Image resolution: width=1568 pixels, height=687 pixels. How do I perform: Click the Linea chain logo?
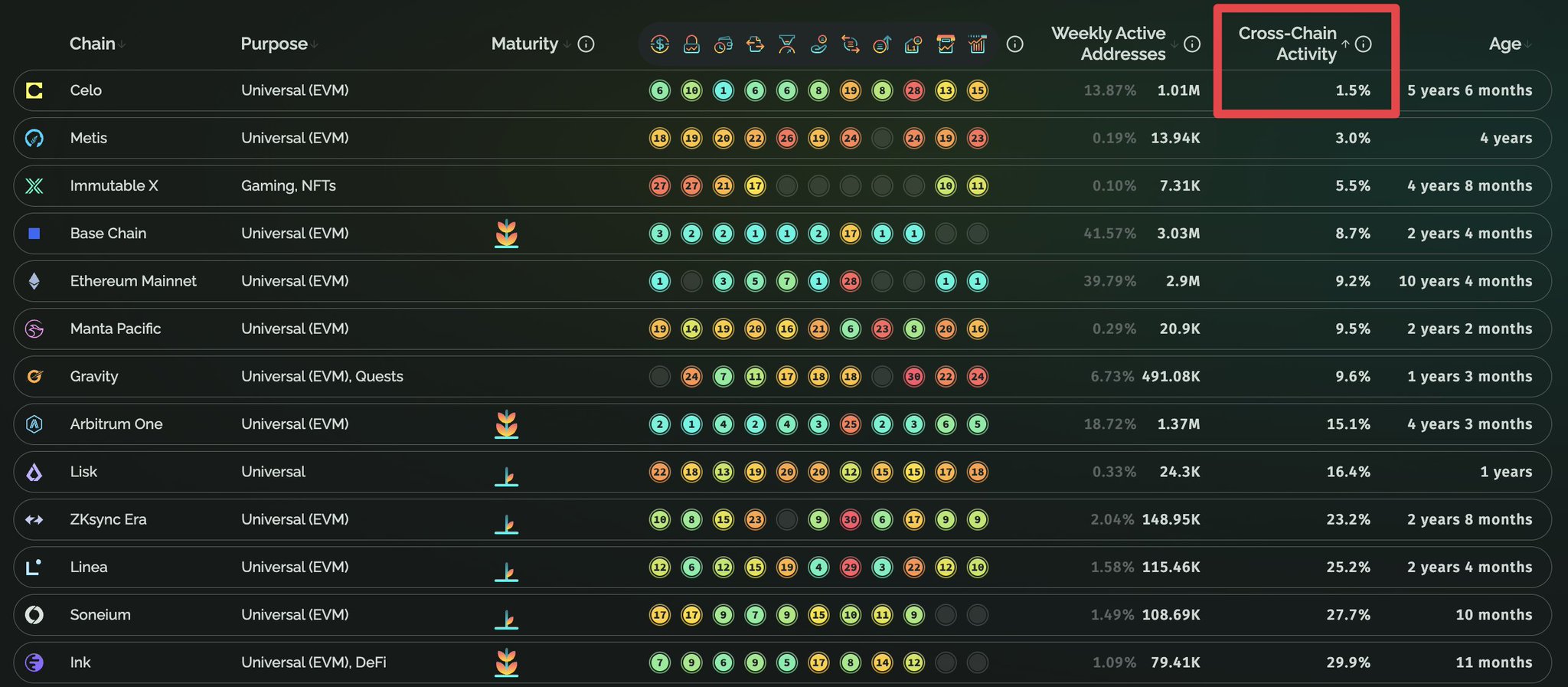click(x=34, y=567)
